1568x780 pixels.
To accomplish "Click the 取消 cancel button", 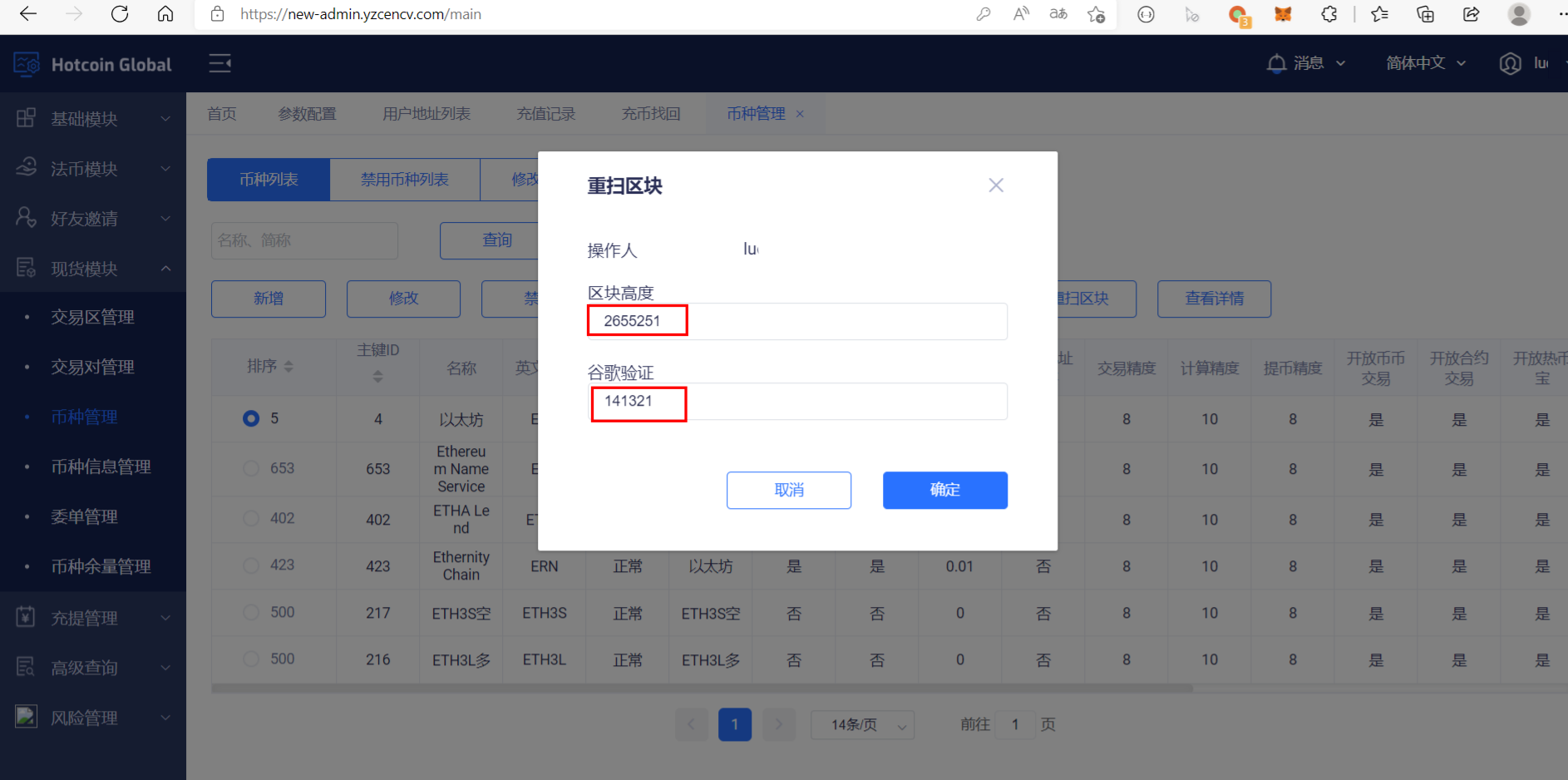I will (788, 490).
